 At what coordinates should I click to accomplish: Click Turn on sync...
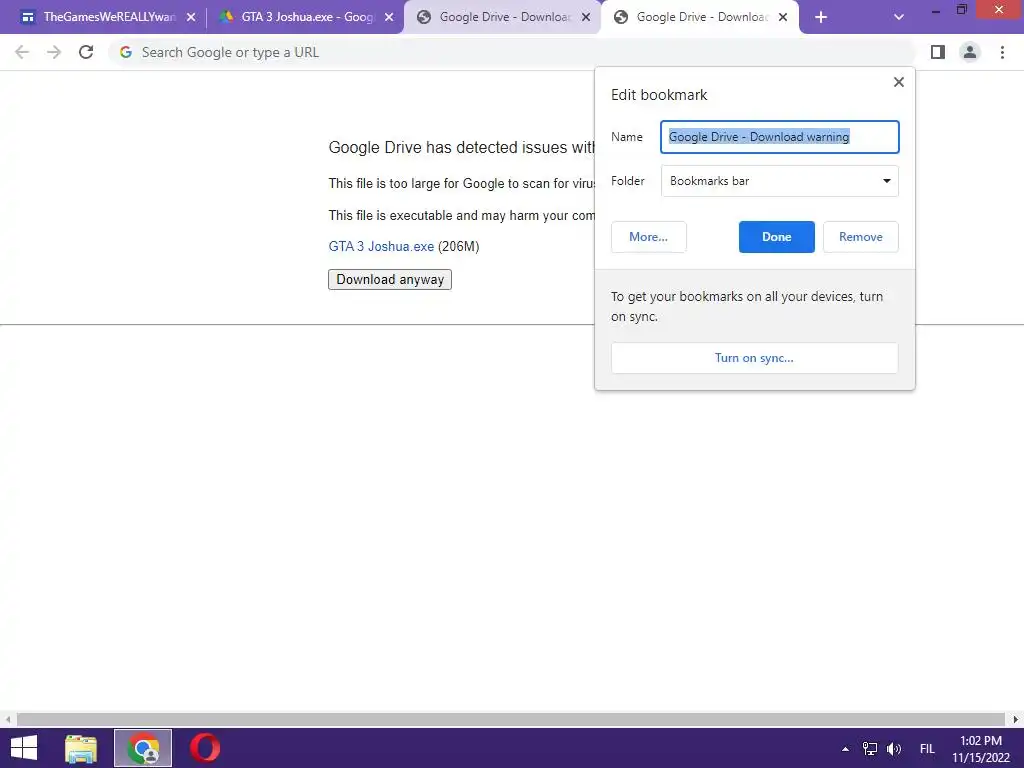click(754, 358)
